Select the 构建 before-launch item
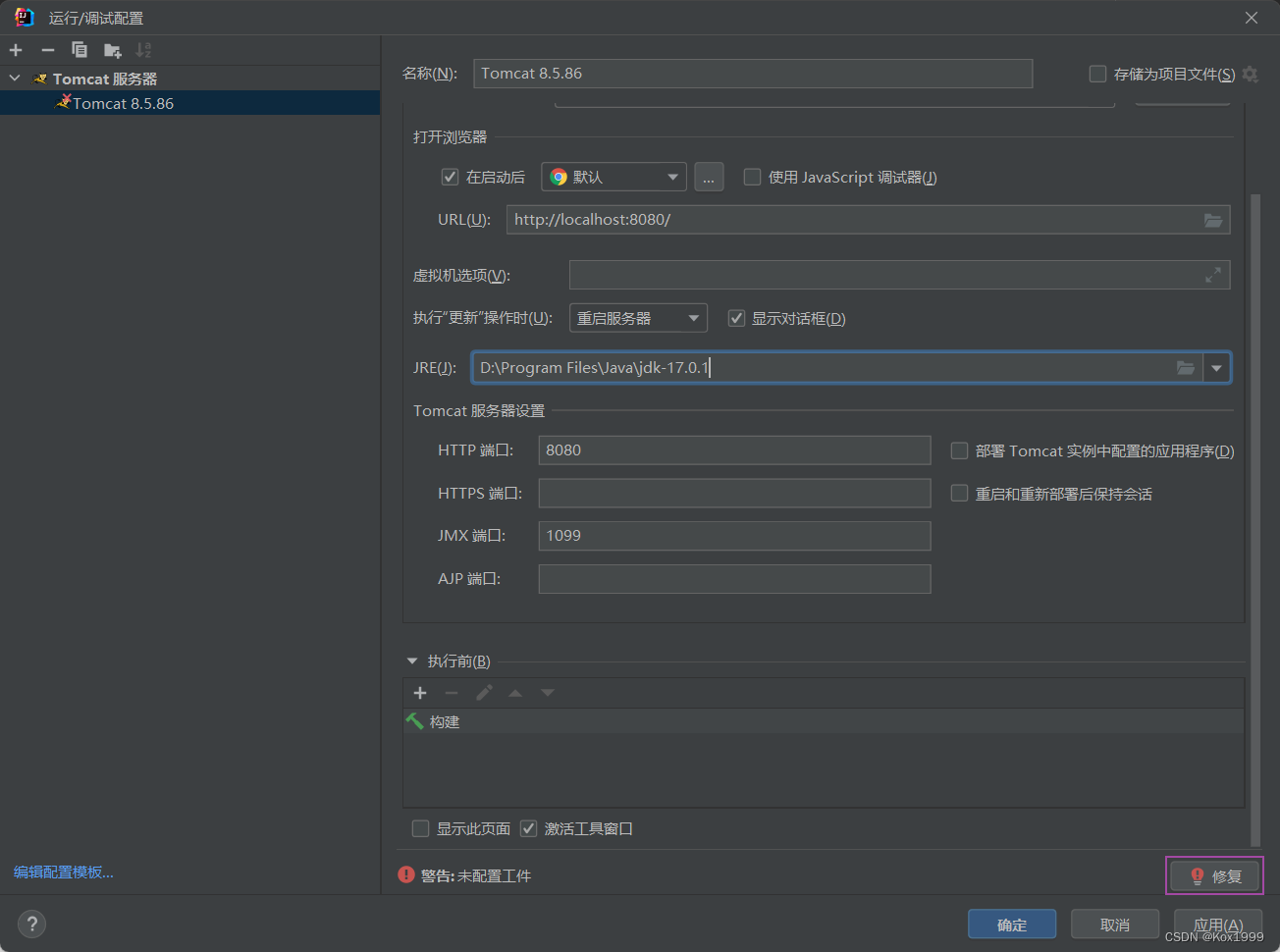1280x952 pixels. (x=823, y=721)
